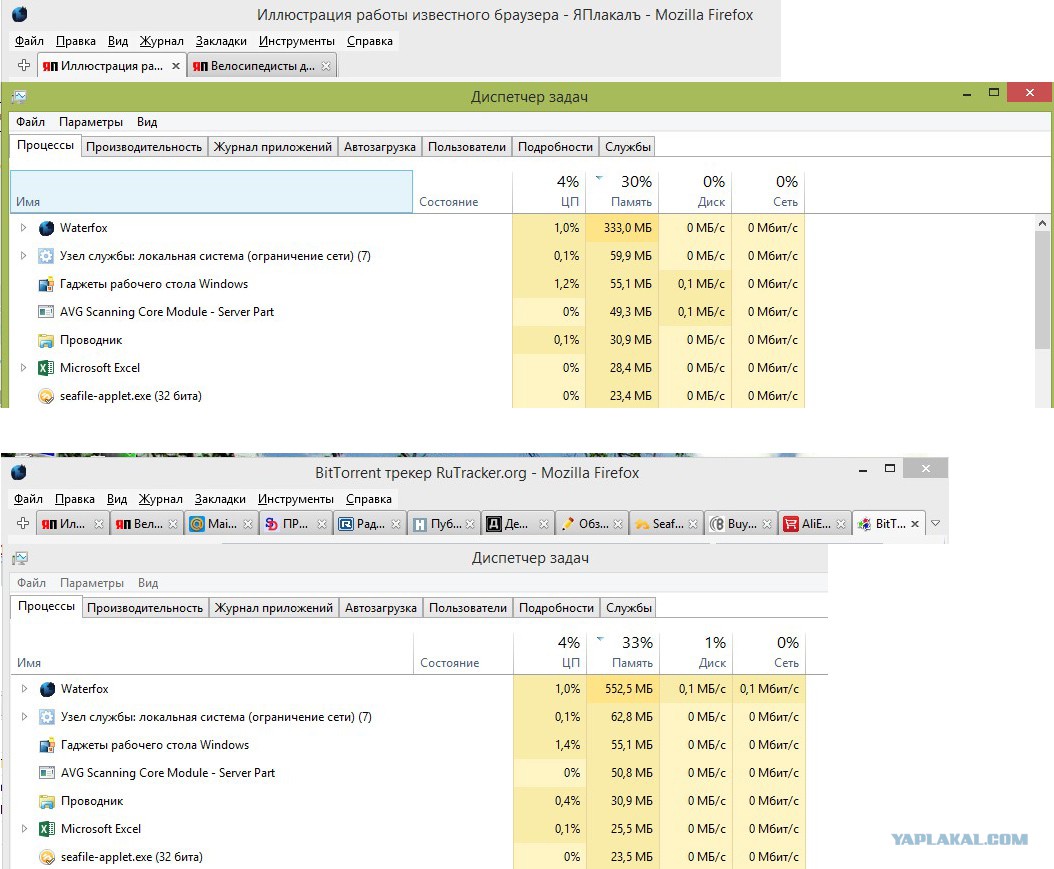Click the Де... tab favicon
Viewport: 1054px width, 869px height.
[x=494, y=524]
